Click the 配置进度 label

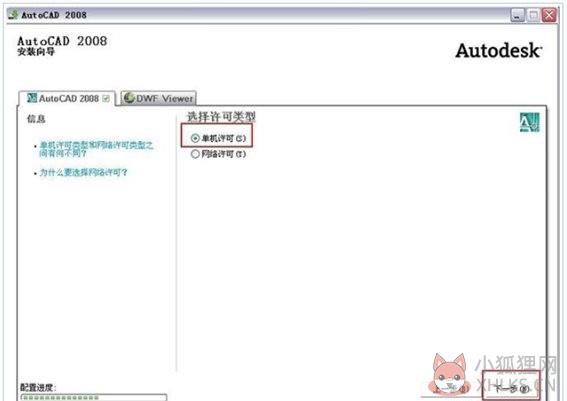[x=38, y=388]
